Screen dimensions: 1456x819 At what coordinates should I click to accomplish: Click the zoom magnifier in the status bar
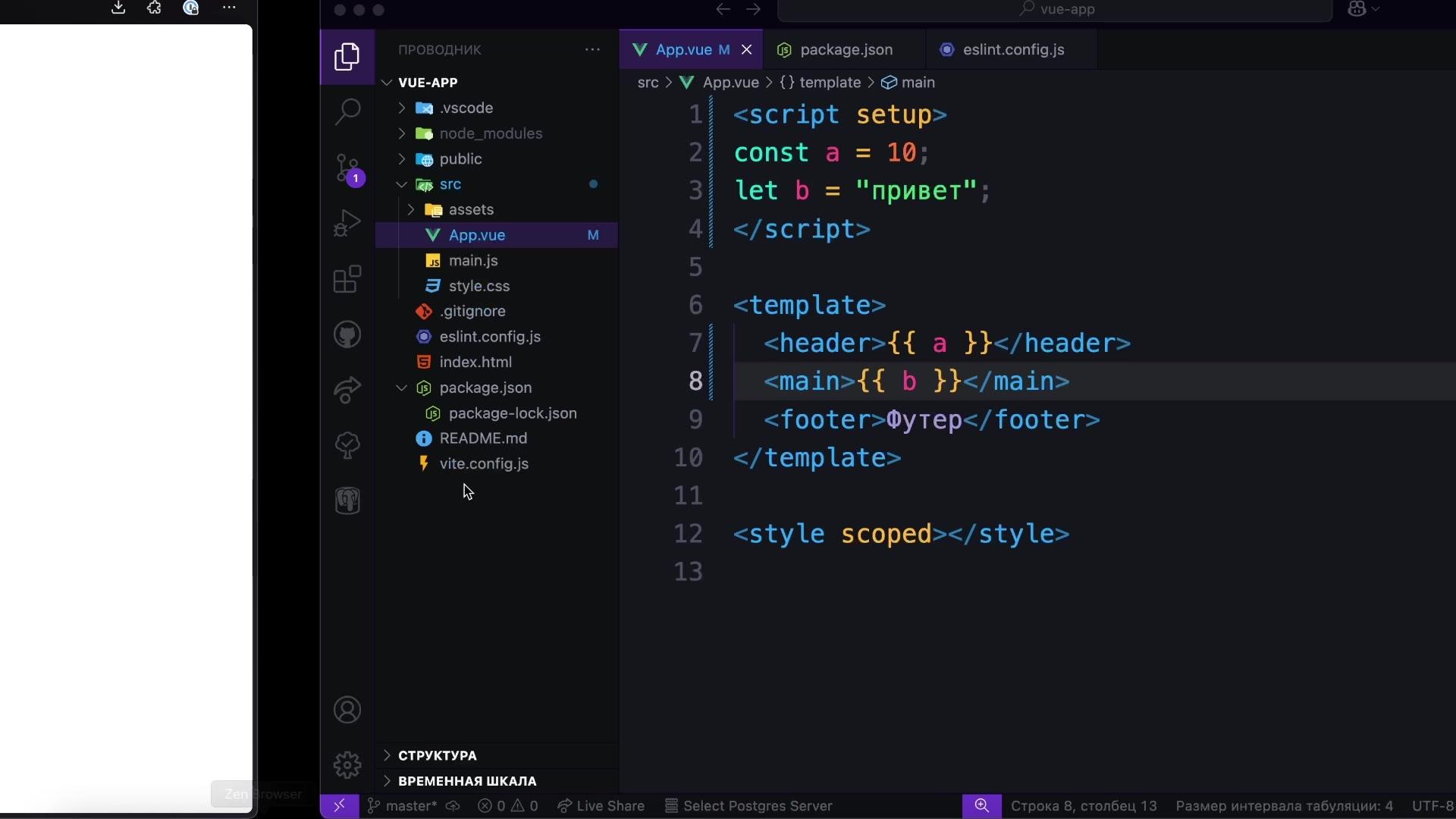pyautogui.click(x=981, y=805)
